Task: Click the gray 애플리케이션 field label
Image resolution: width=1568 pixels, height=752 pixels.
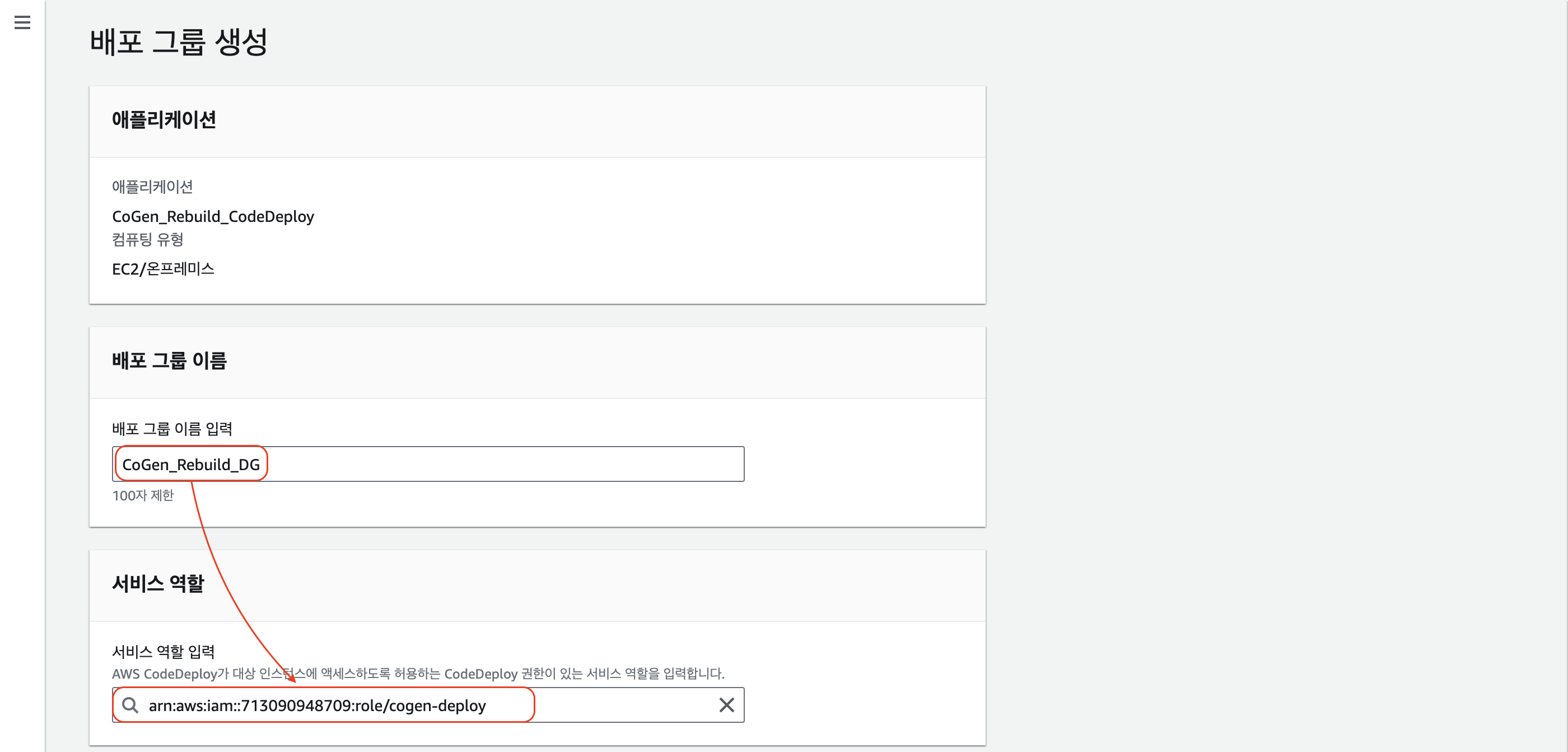Action: (152, 187)
